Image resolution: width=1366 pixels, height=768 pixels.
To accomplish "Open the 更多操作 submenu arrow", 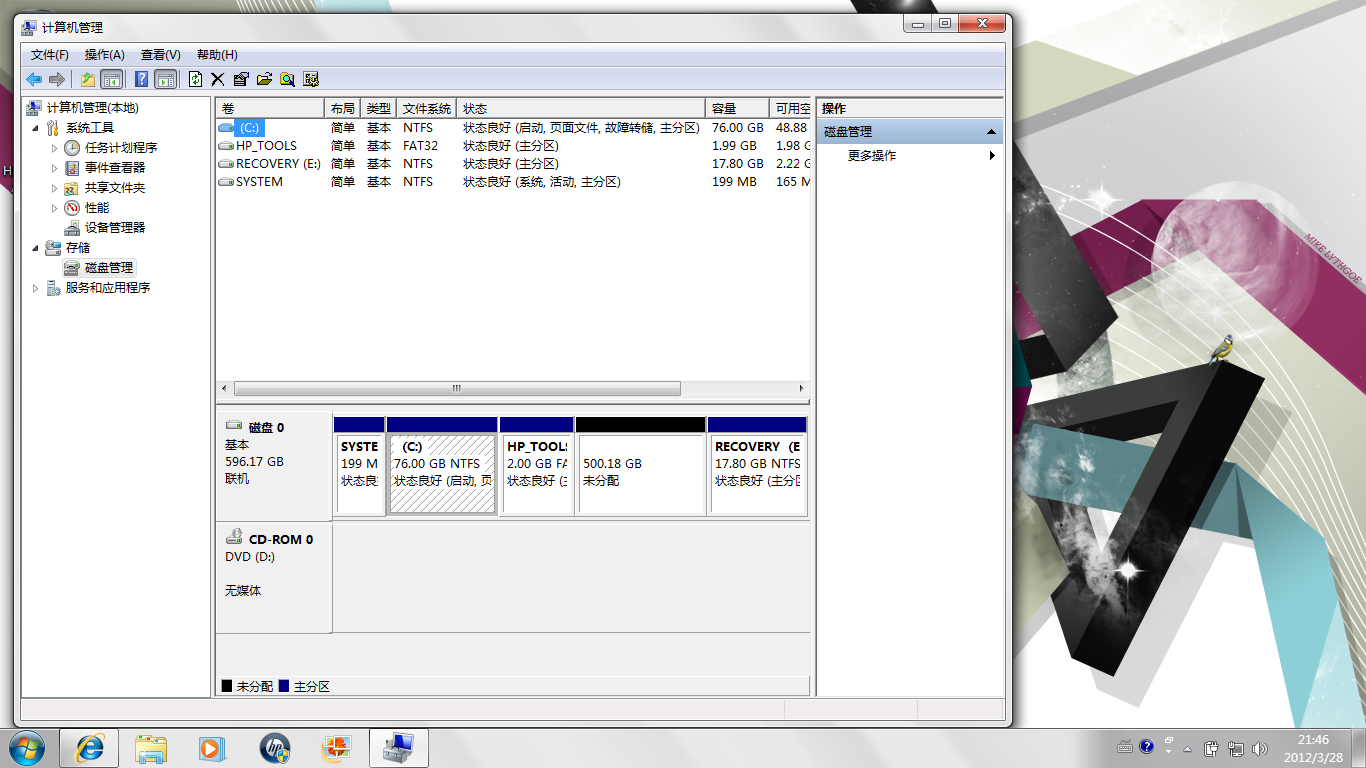I will [x=992, y=156].
